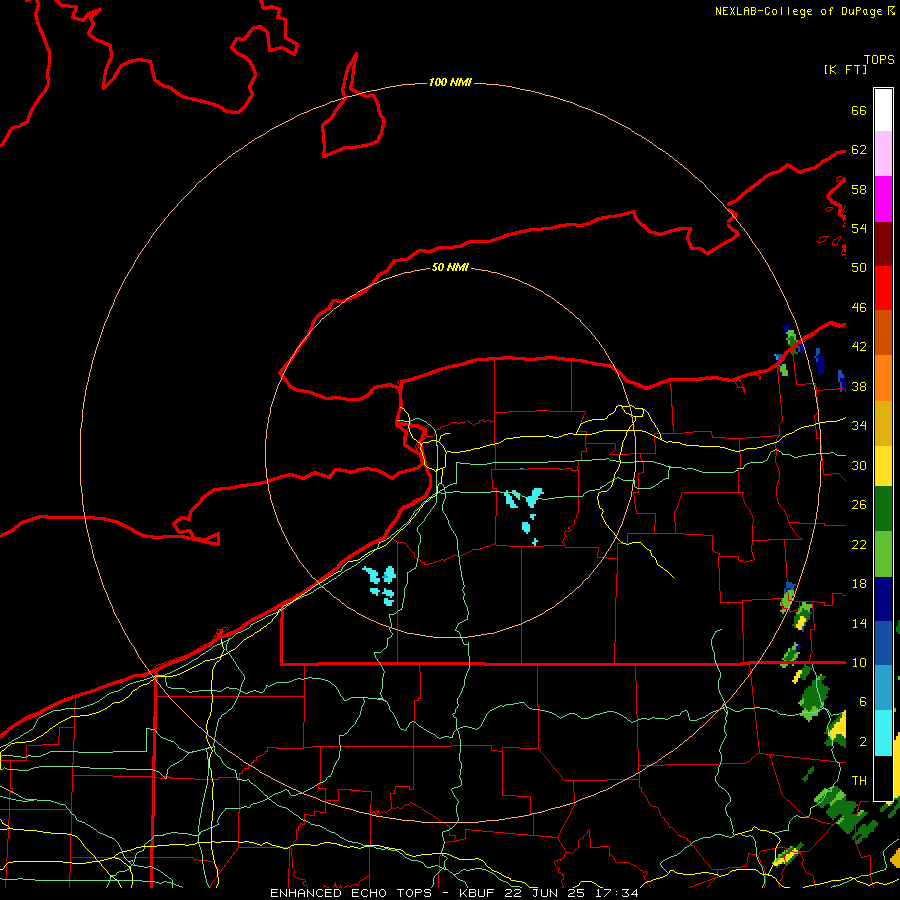
Task: Click the 58 value on the legend
Action: point(859,189)
